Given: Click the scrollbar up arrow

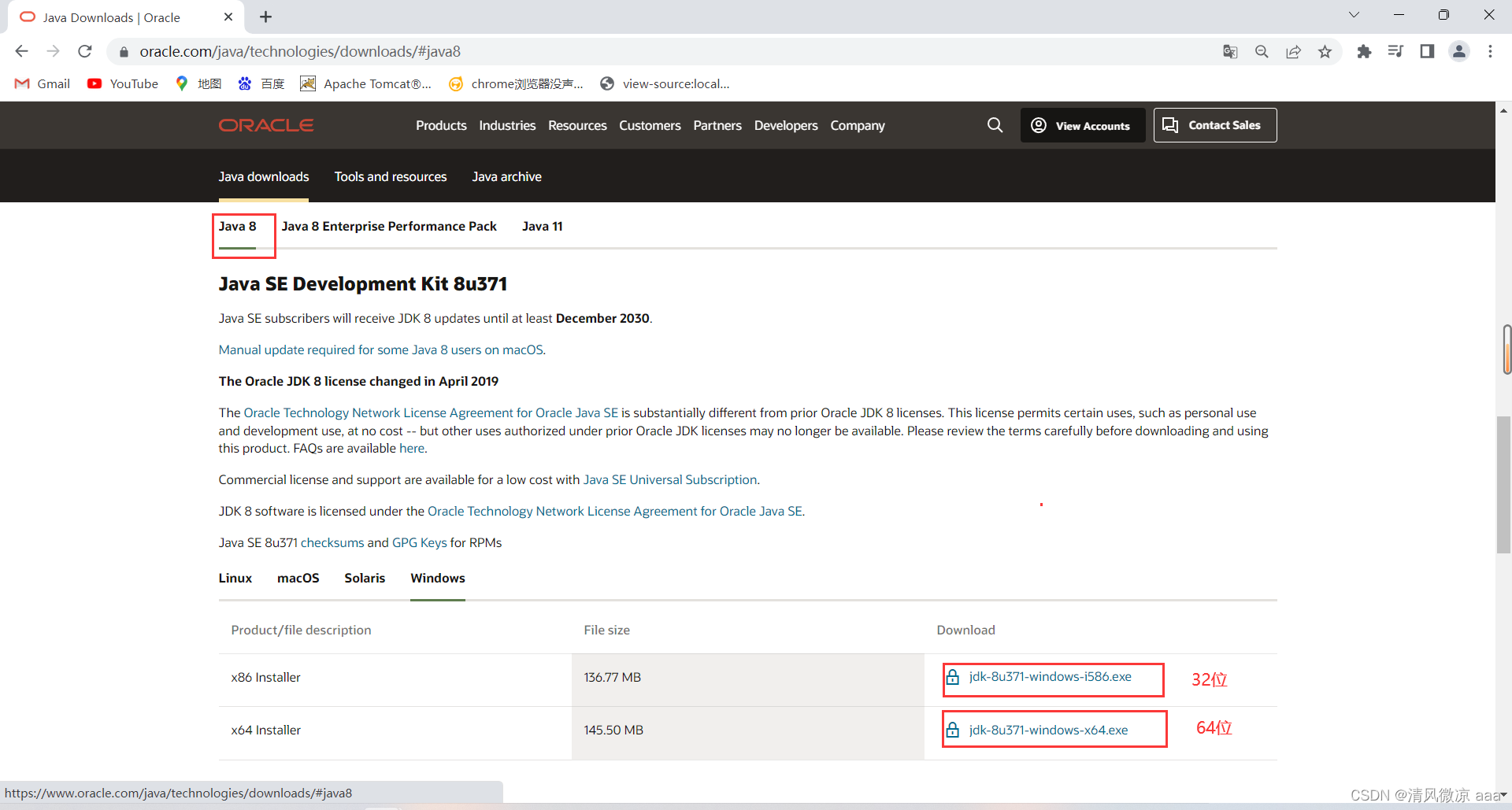Looking at the screenshot, I should (1503, 110).
